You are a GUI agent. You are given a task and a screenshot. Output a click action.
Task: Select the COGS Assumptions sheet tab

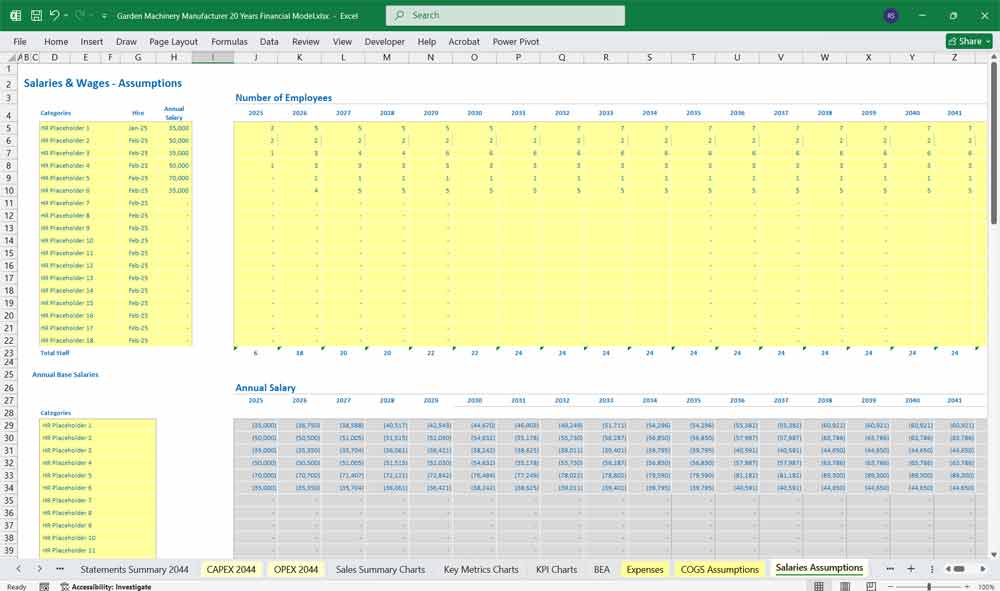tap(720, 568)
